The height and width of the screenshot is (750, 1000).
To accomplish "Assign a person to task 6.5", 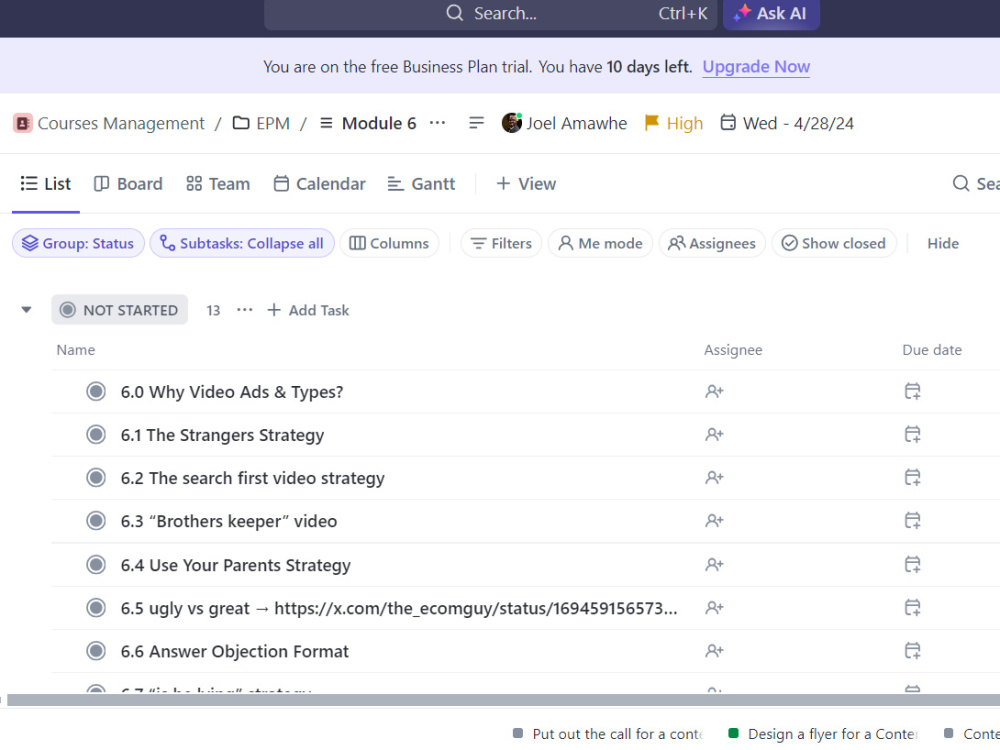I will click(714, 608).
